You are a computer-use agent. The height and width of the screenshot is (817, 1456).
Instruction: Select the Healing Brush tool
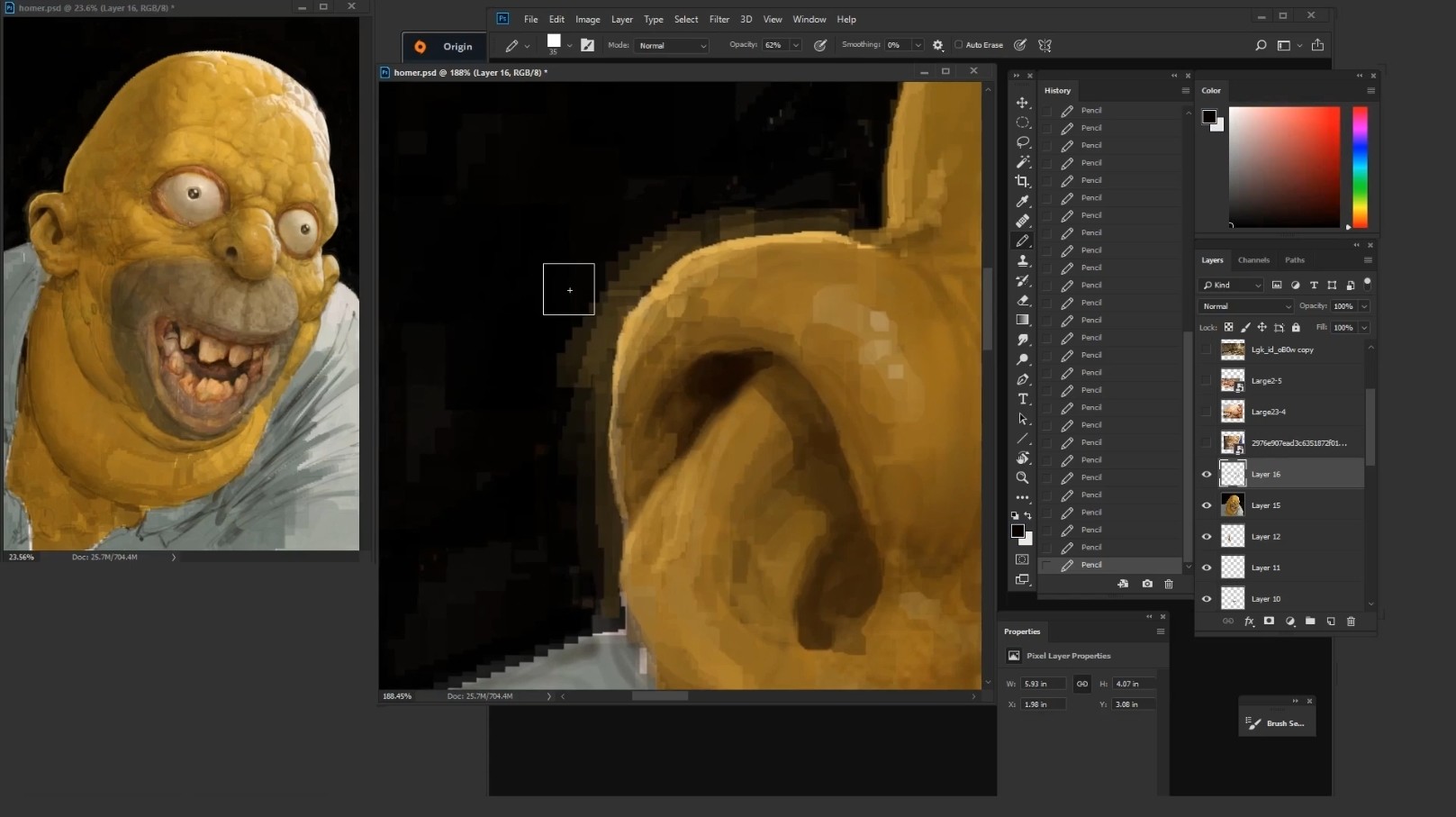(x=1022, y=222)
